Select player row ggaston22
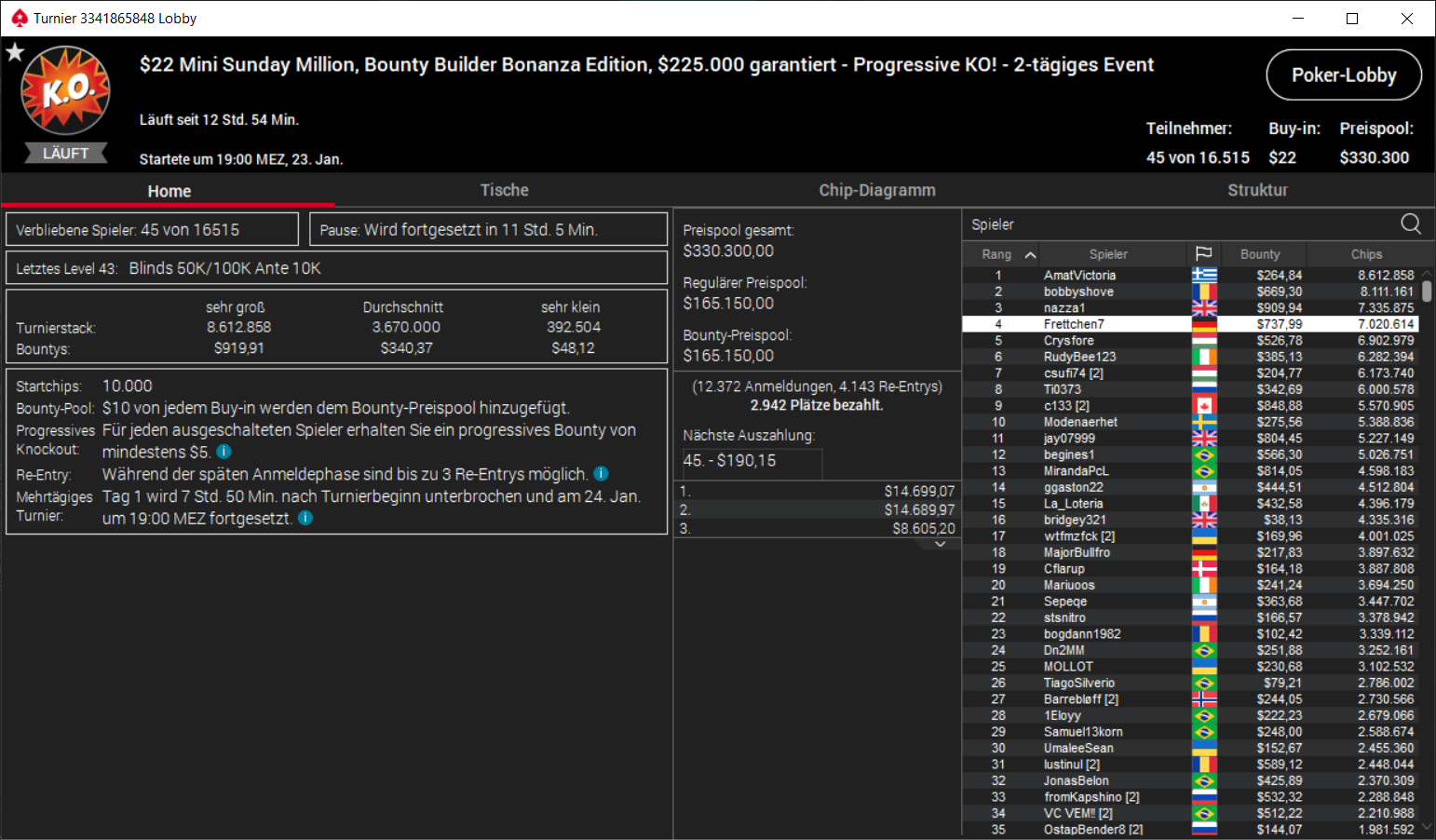This screenshot has height=840, width=1436. (1190, 487)
